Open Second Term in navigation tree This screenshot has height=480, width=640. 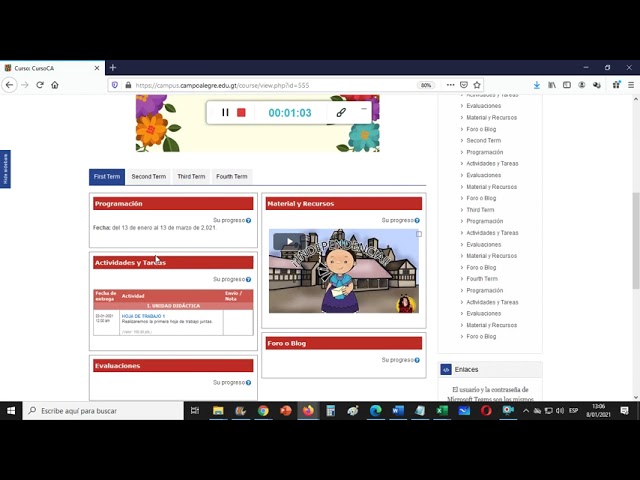coord(483,140)
